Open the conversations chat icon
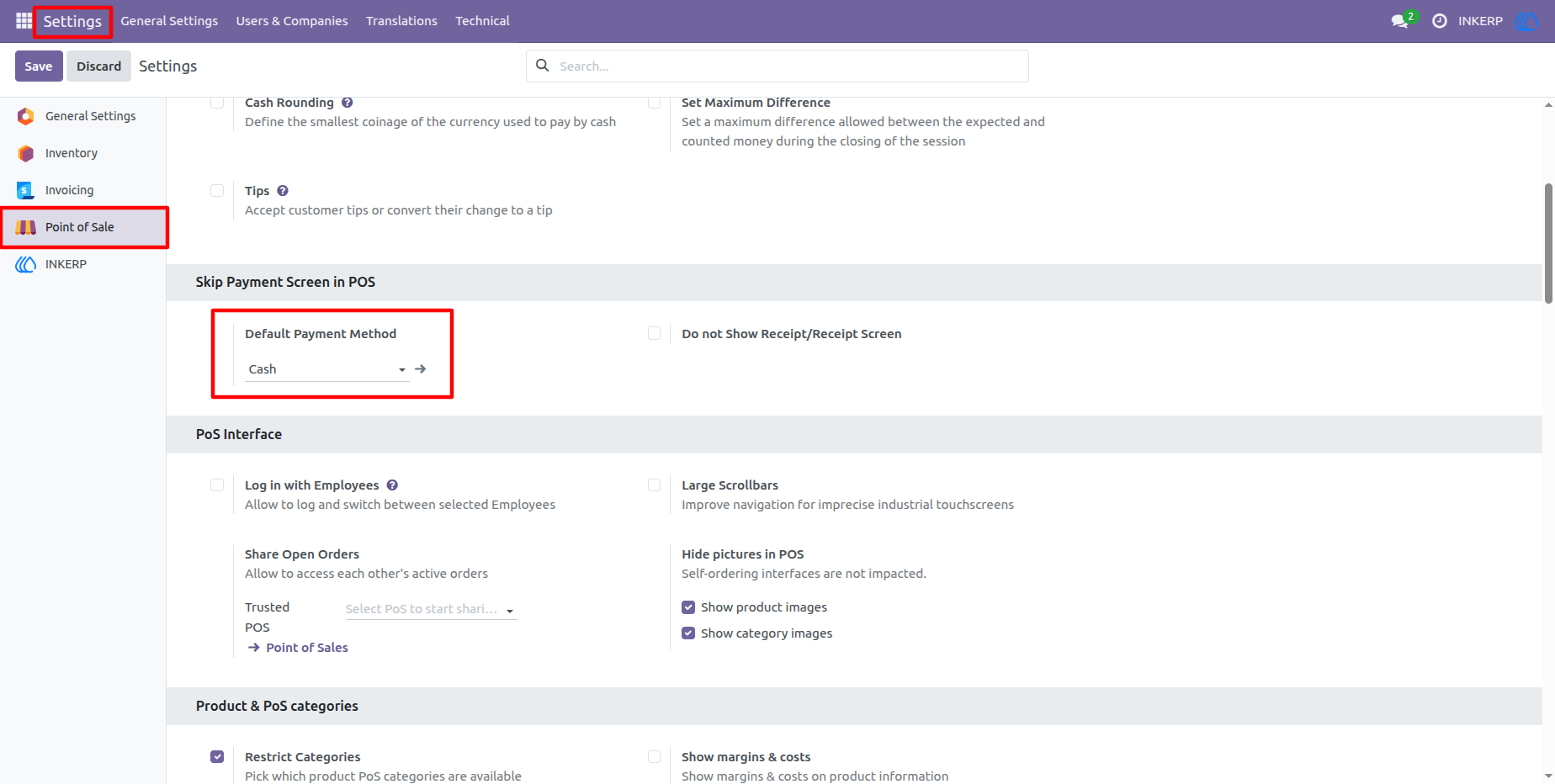Viewport: 1555px width, 784px height. coord(1400,21)
